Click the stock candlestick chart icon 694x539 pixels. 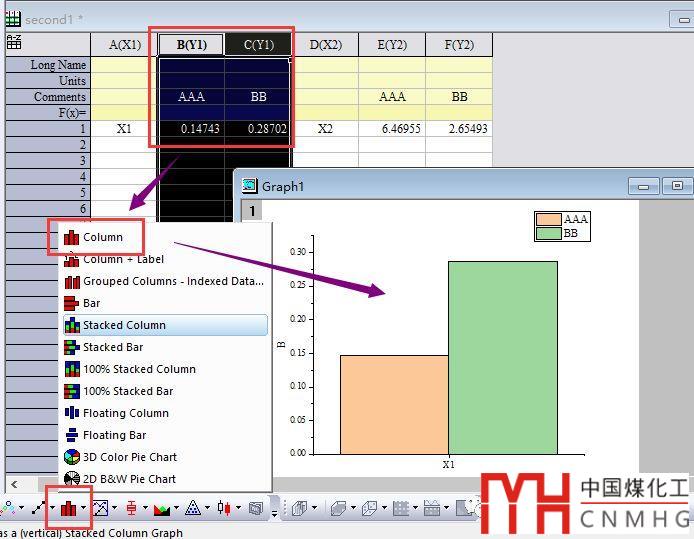click(224, 508)
